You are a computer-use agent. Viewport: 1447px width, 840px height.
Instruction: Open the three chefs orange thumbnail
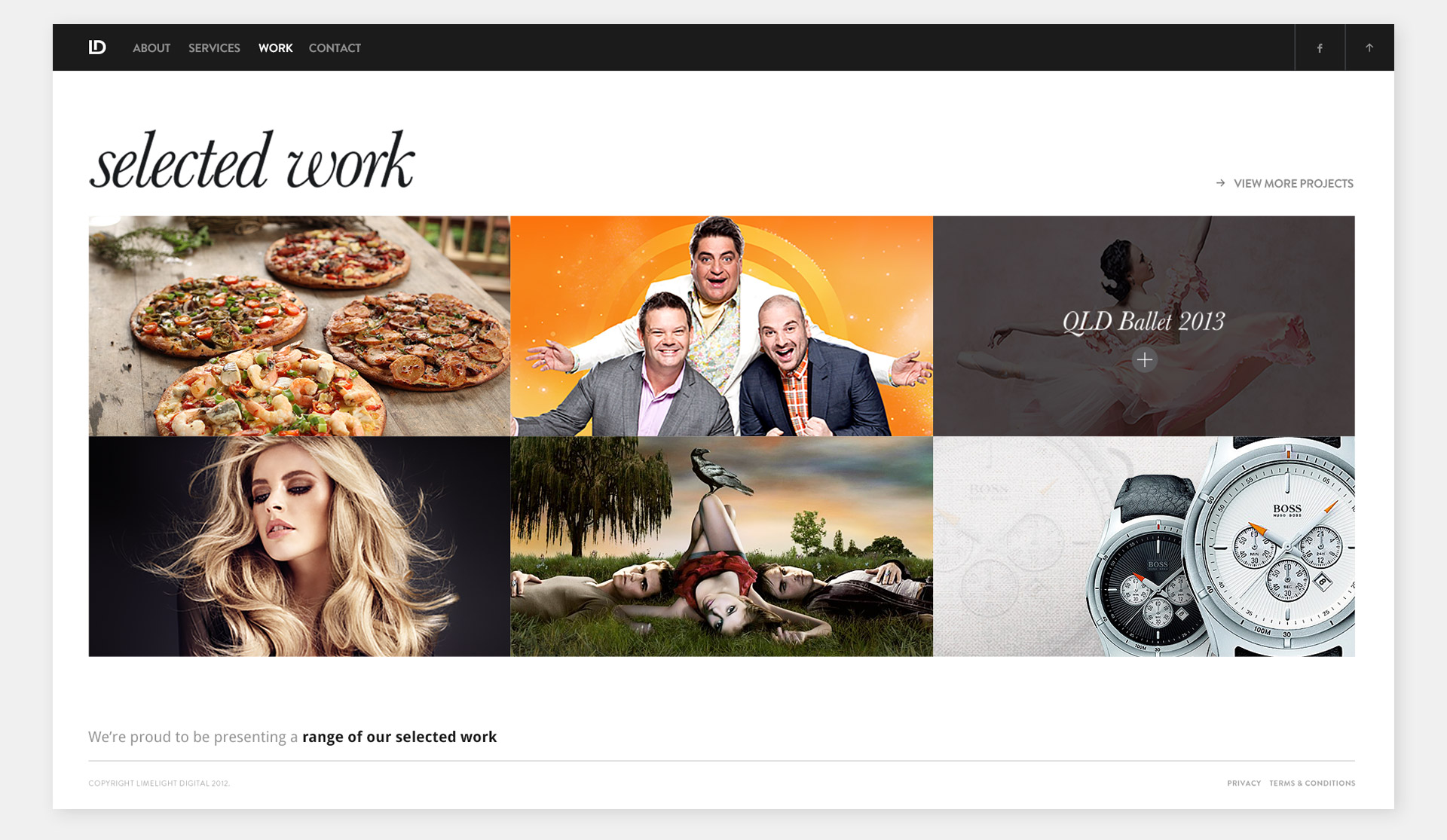721,326
